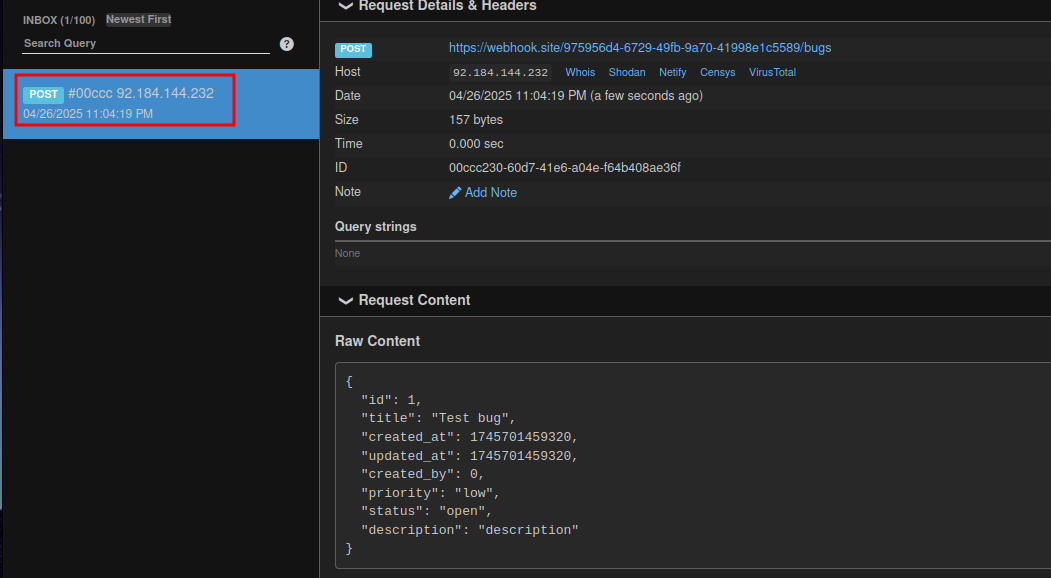Click the size value 157 bytes
Image resolution: width=1051 pixels, height=578 pixels.
[476, 120]
